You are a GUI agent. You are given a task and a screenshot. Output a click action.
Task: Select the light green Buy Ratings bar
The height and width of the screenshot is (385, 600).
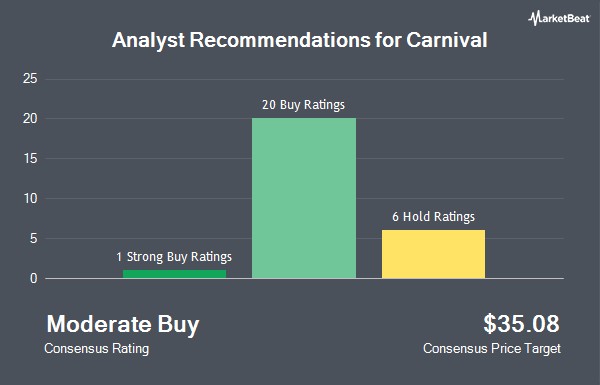304,198
